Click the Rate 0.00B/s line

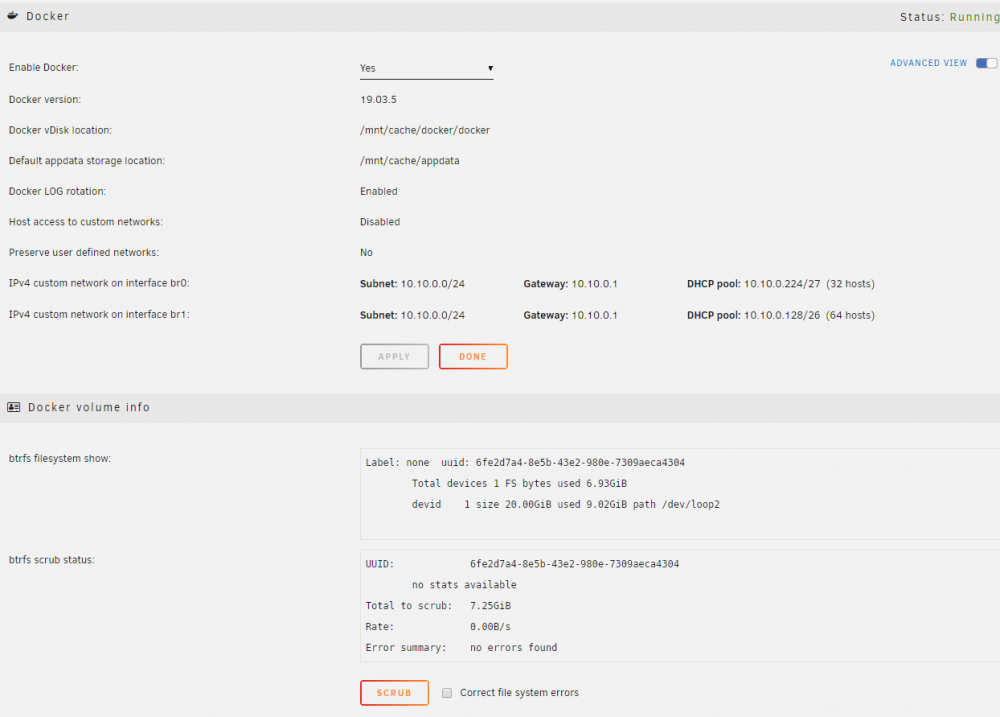click(438, 627)
